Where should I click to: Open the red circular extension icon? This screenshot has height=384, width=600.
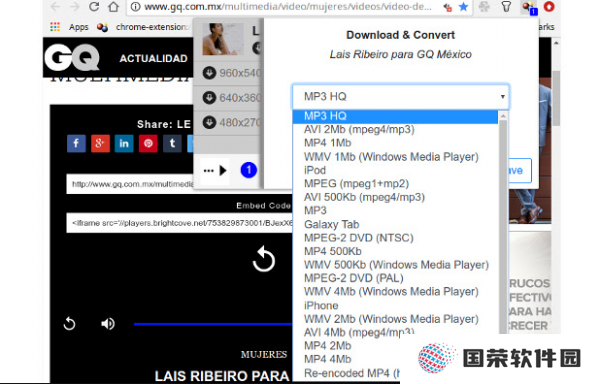tap(549, 7)
